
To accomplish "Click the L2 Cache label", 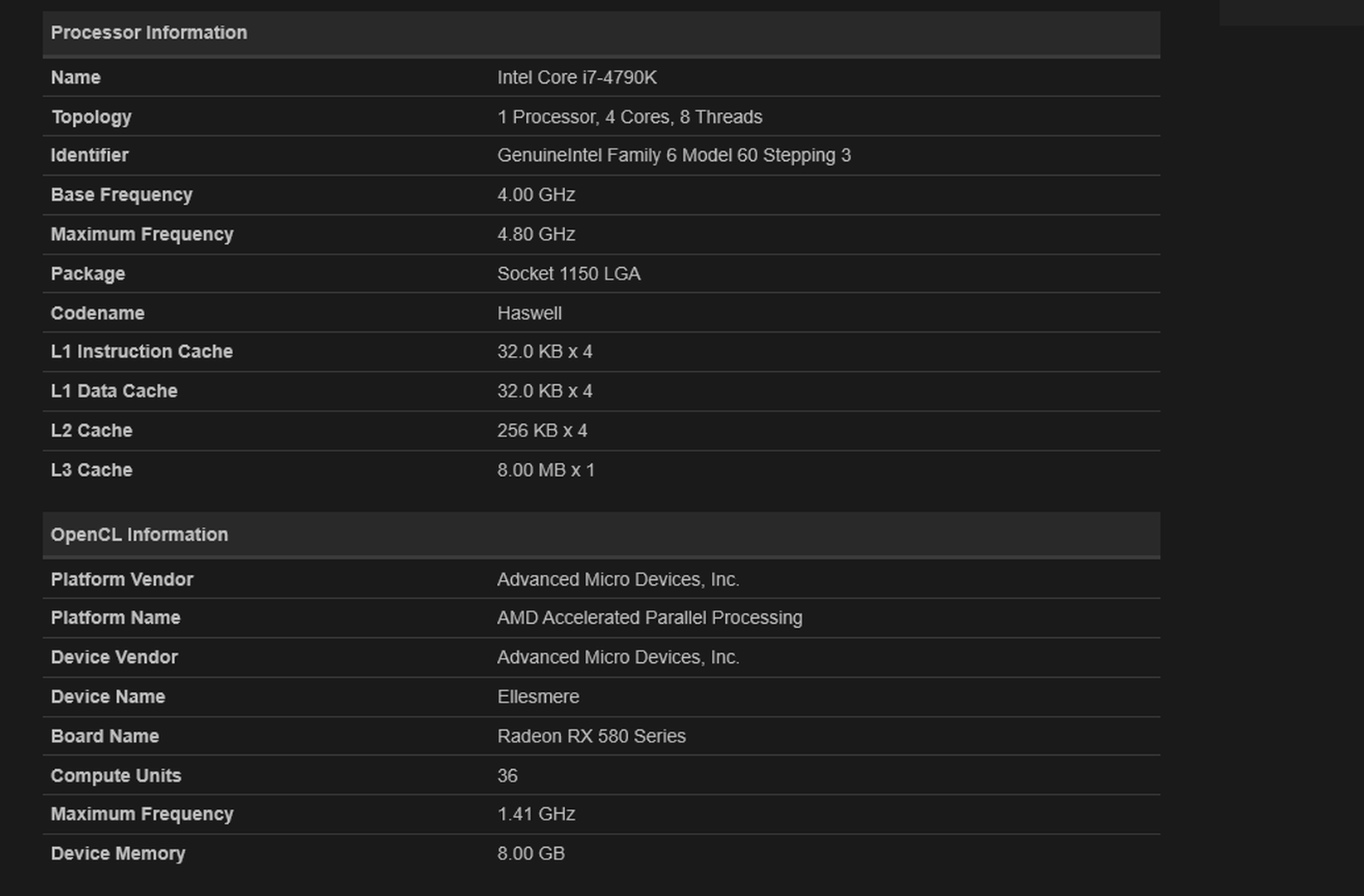I will click(91, 431).
